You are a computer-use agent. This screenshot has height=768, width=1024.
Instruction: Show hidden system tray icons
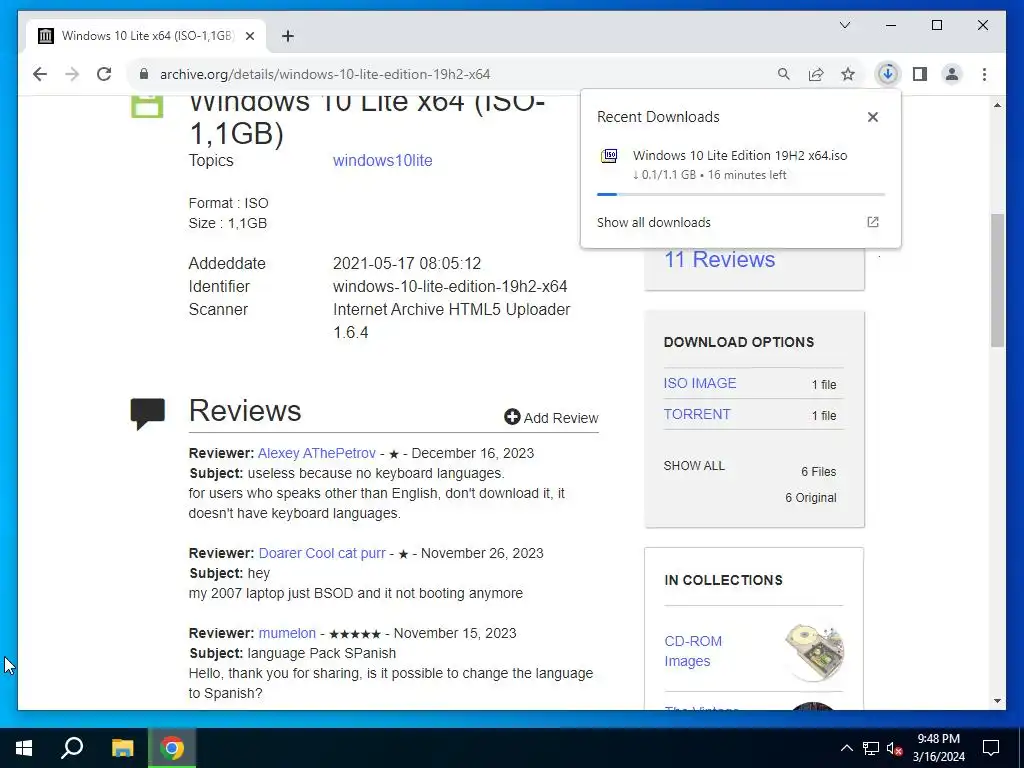coord(846,748)
